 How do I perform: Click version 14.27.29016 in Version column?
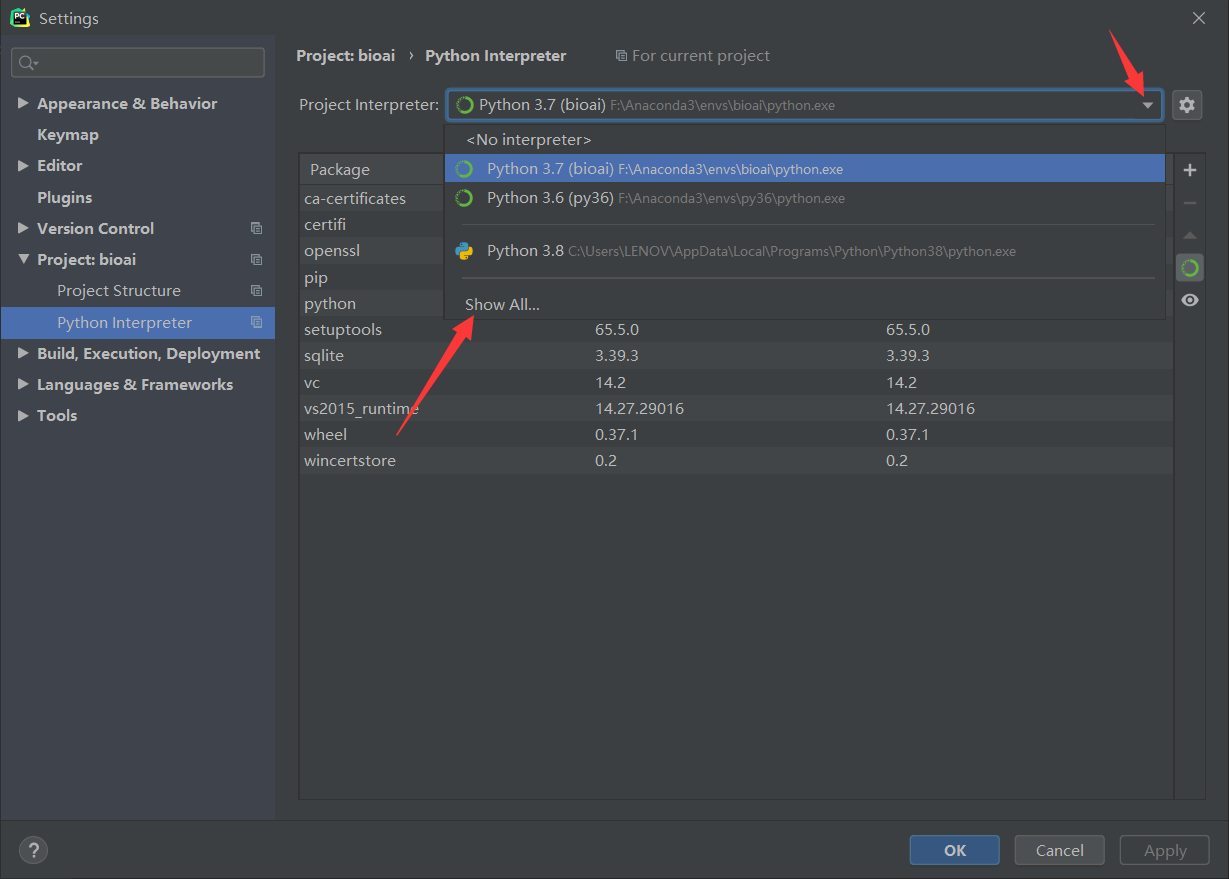639,408
